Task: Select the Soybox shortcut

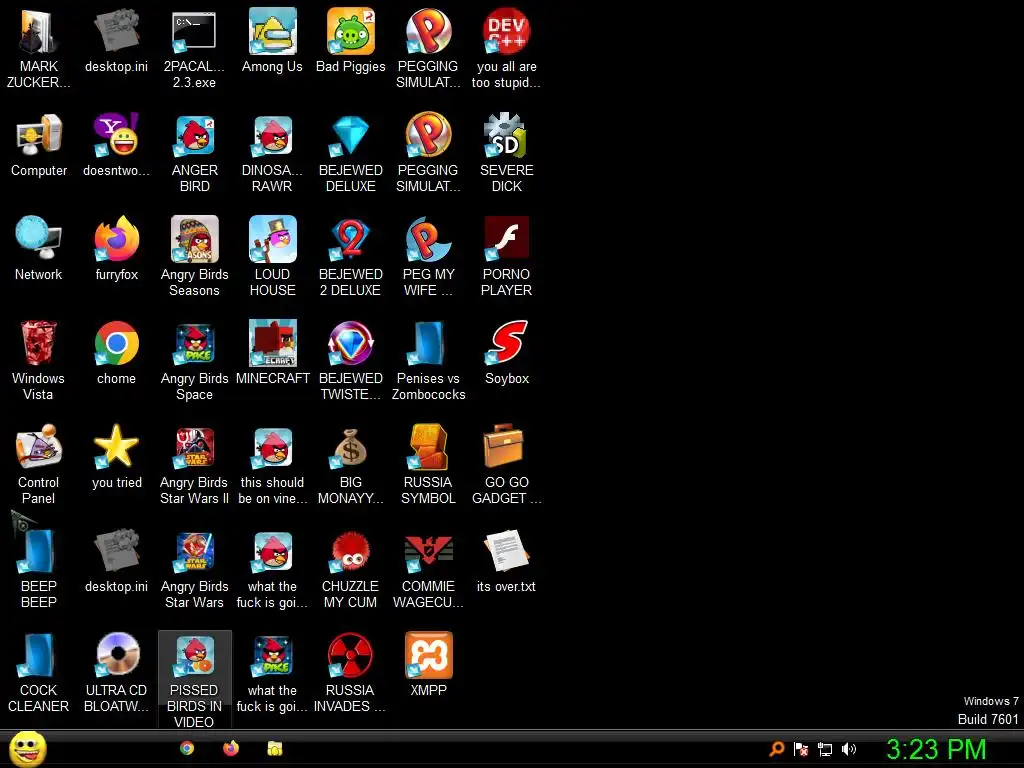Action: pos(506,353)
